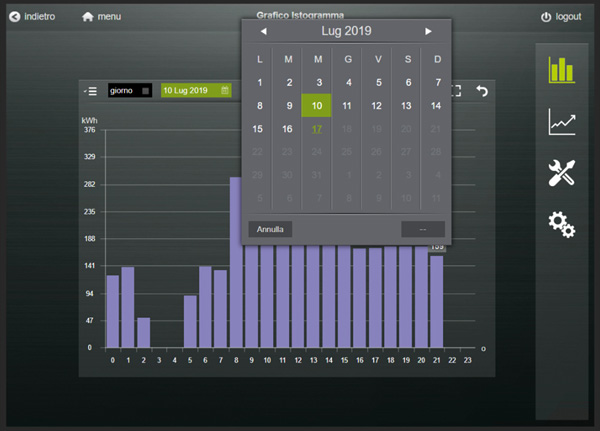Click the checklist series icon in chart toolbar
The image size is (600, 431).
(90, 91)
